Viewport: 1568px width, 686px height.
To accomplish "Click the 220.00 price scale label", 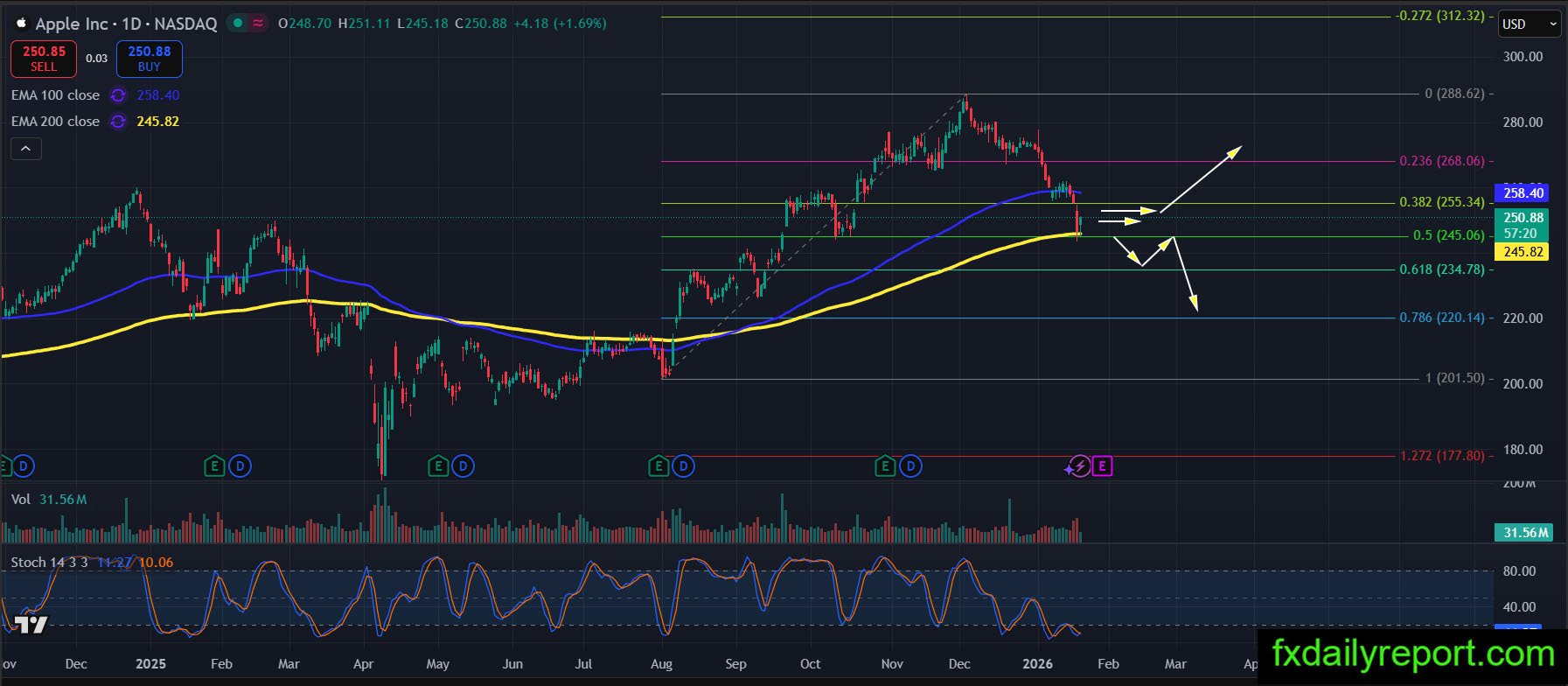I will click(x=1523, y=318).
